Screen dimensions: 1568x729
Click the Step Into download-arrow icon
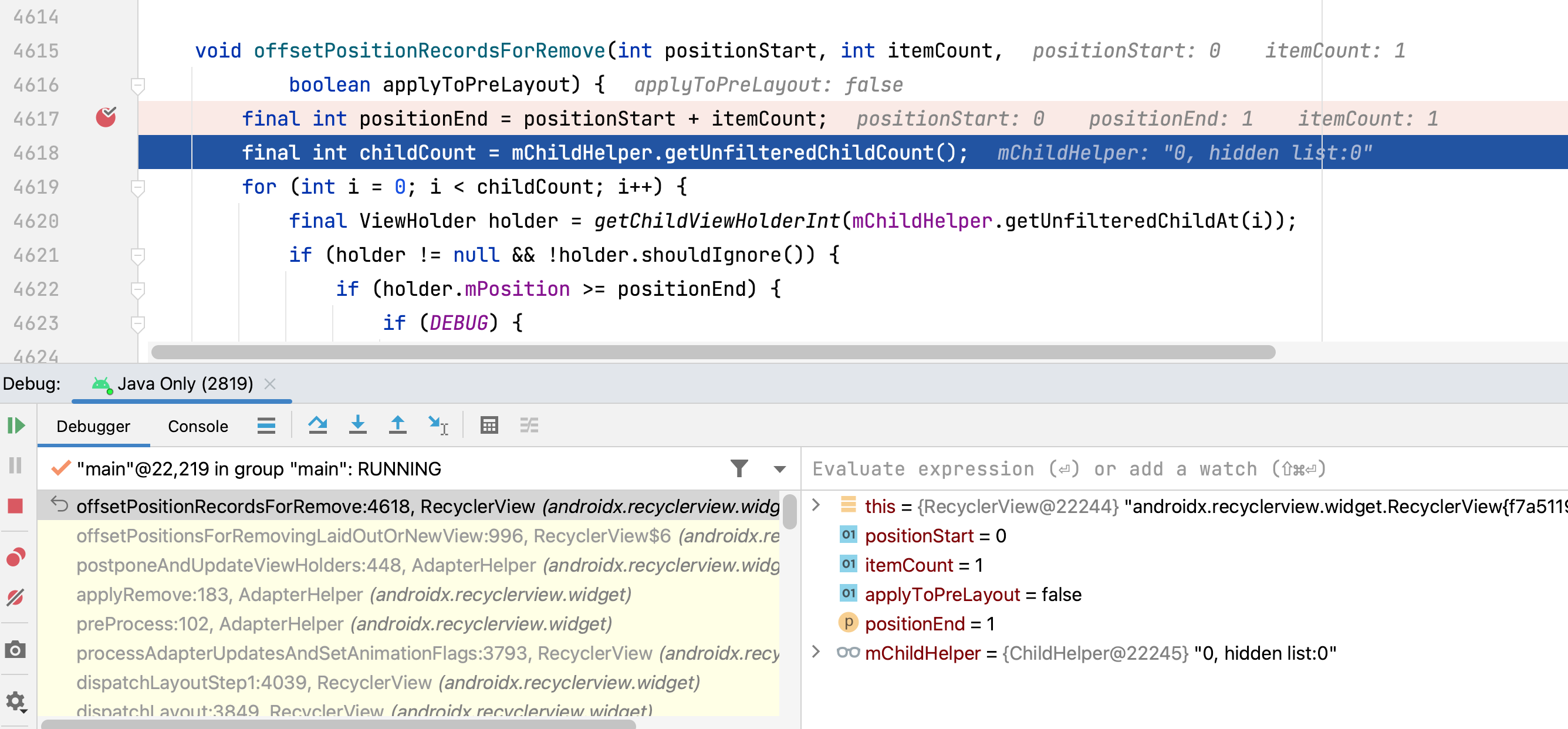click(357, 424)
